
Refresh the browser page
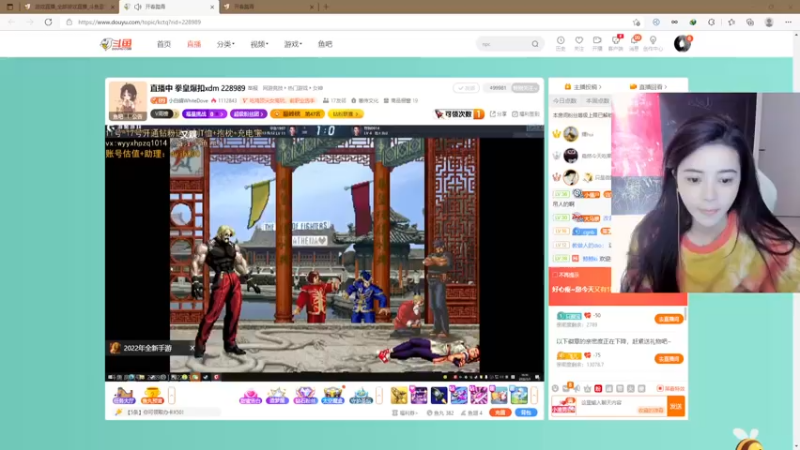tap(48, 22)
